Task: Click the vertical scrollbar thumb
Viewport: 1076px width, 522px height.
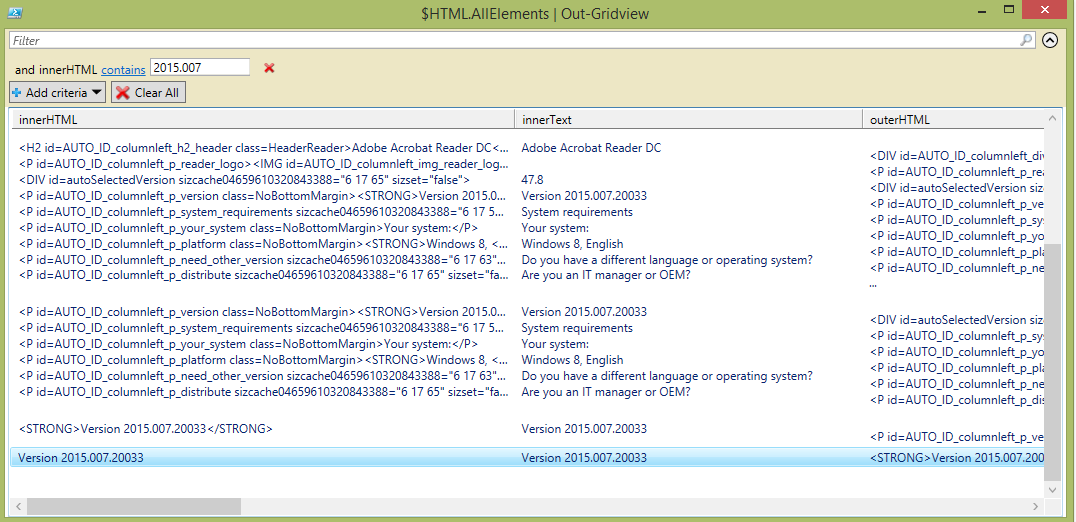Action: 1051,370
